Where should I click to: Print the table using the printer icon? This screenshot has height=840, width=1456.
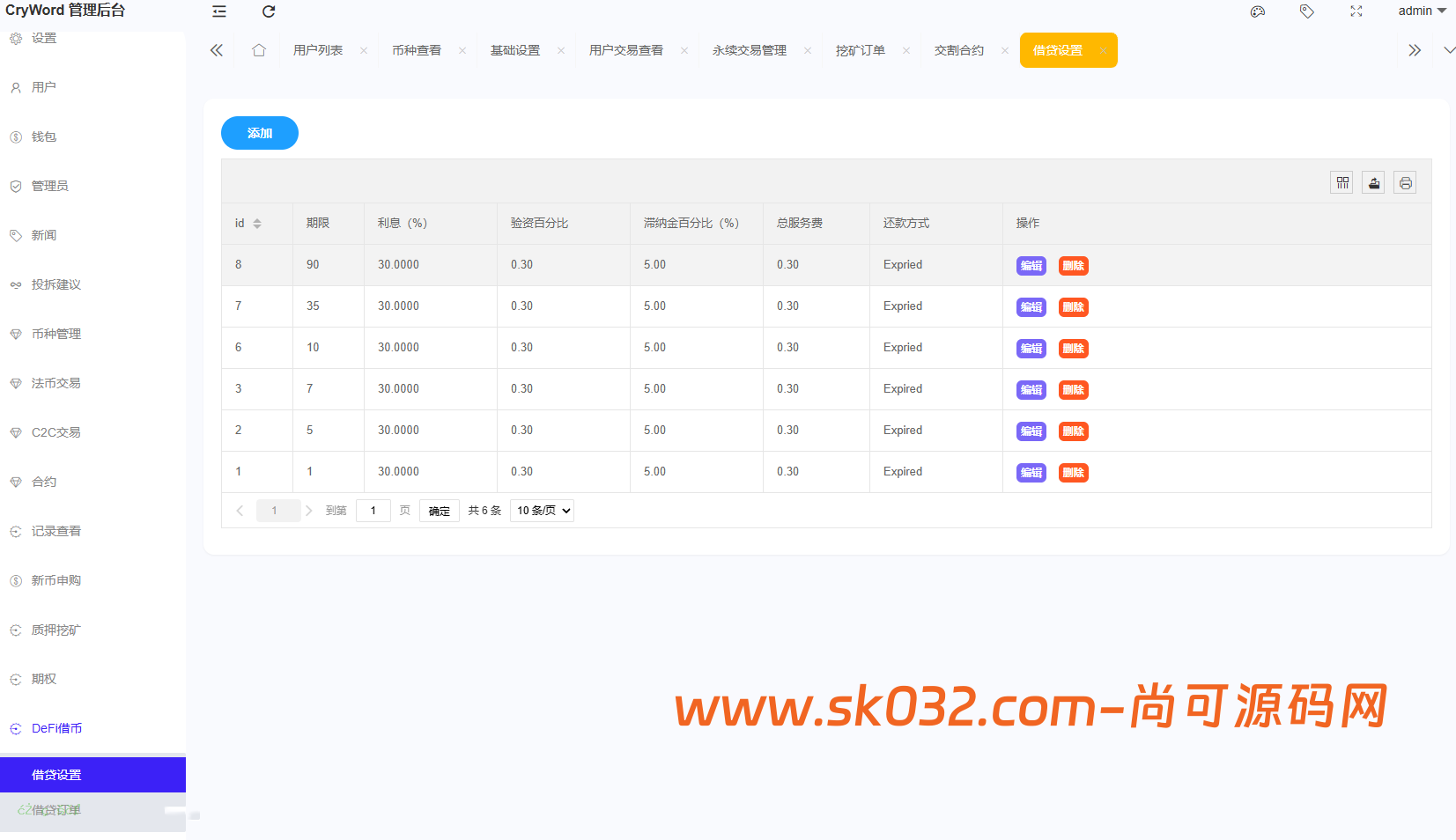coord(1405,182)
